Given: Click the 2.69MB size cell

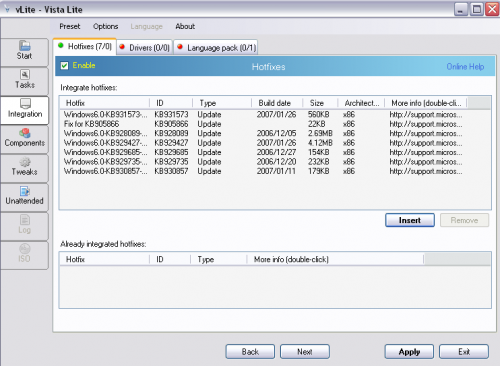Looking at the screenshot, I should click(x=320, y=133).
